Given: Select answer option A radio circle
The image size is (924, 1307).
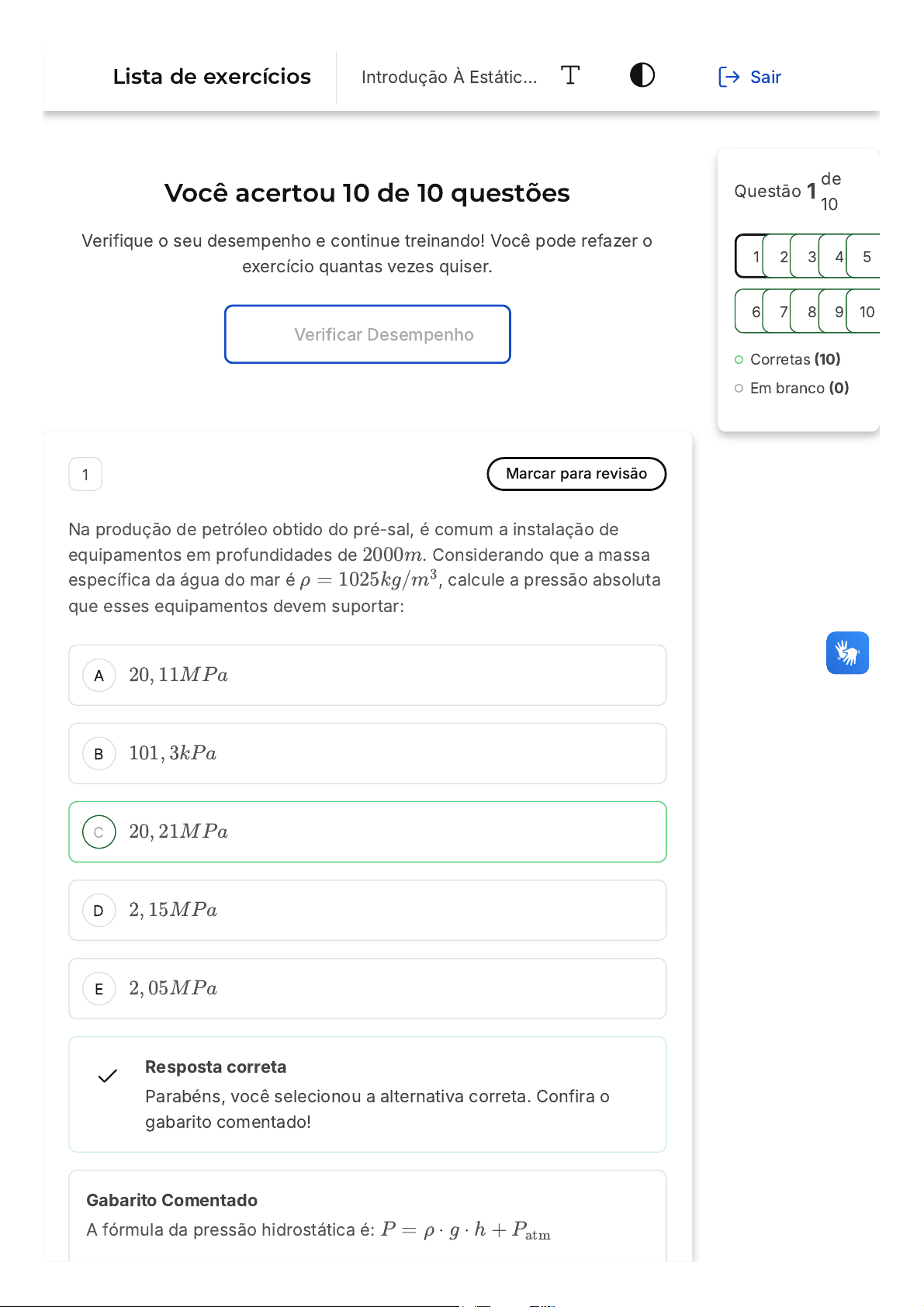Looking at the screenshot, I should (99, 676).
